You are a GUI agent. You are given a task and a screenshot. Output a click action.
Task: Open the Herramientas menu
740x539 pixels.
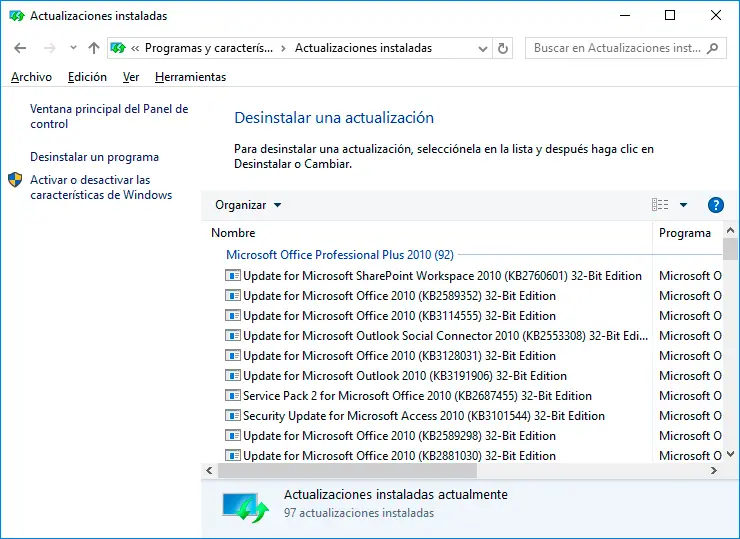pyautogui.click(x=190, y=77)
